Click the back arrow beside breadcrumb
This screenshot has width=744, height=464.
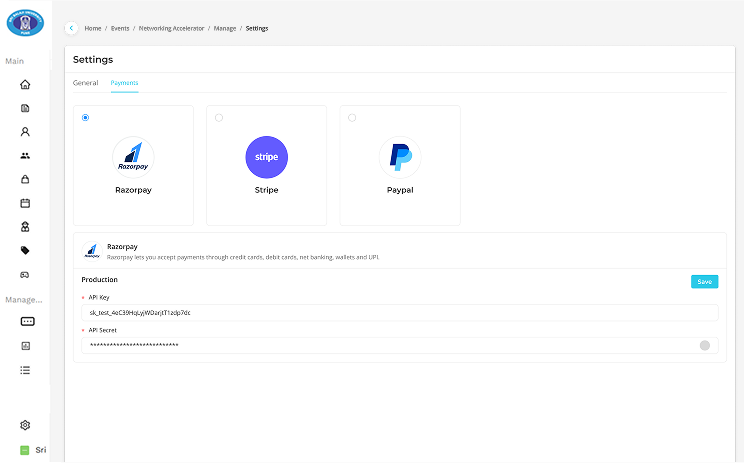click(71, 28)
